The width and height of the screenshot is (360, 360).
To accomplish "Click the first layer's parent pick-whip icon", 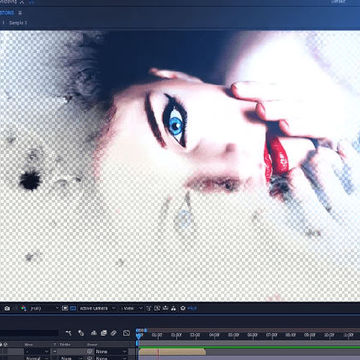I will coord(90,351).
